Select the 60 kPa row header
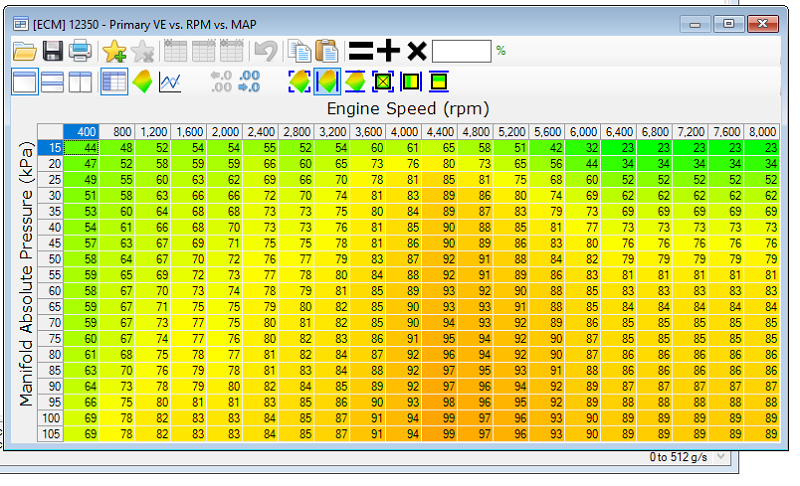The image size is (800, 486). [x=51, y=291]
